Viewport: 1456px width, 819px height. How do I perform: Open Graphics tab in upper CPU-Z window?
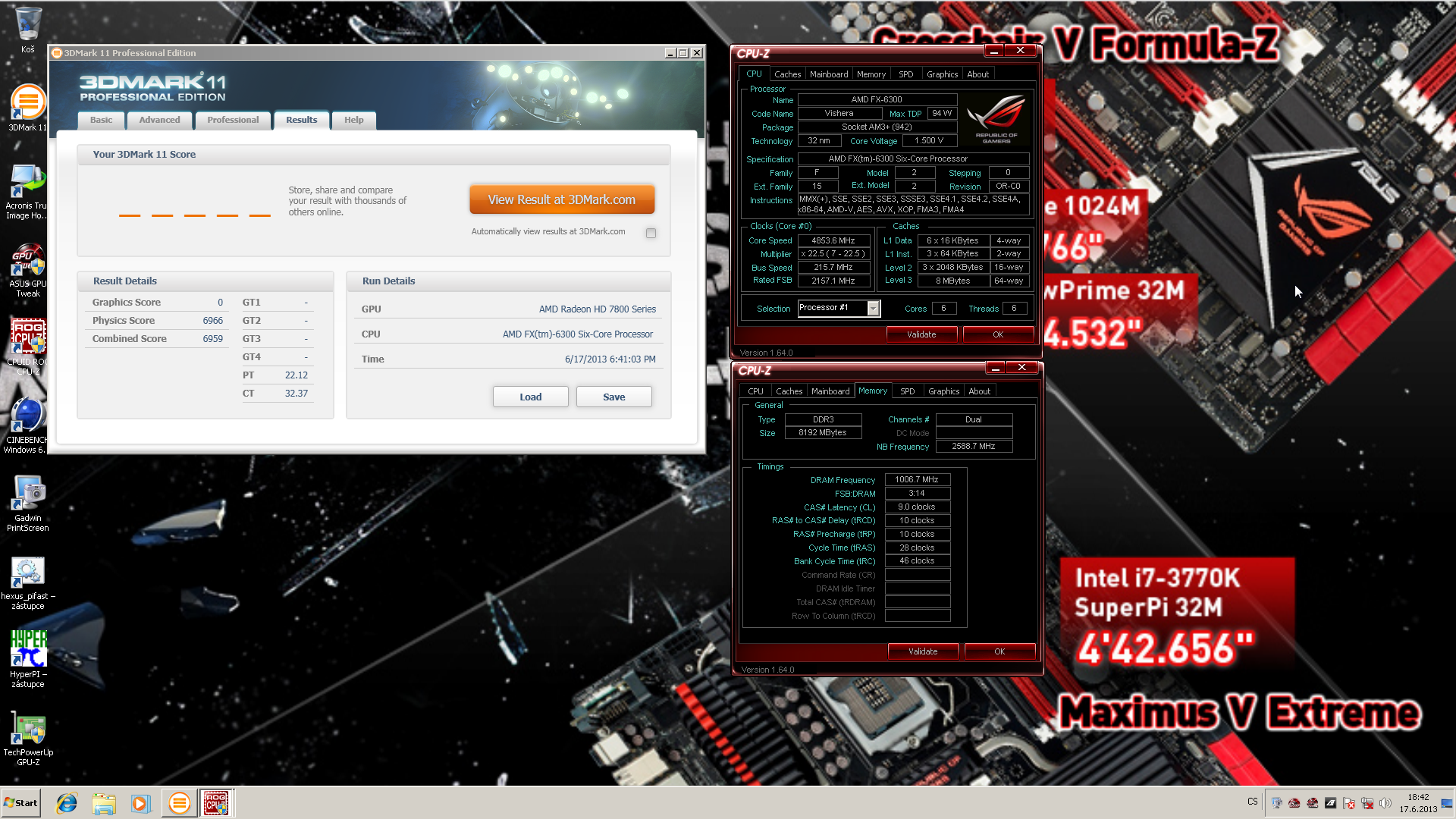(942, 74)
